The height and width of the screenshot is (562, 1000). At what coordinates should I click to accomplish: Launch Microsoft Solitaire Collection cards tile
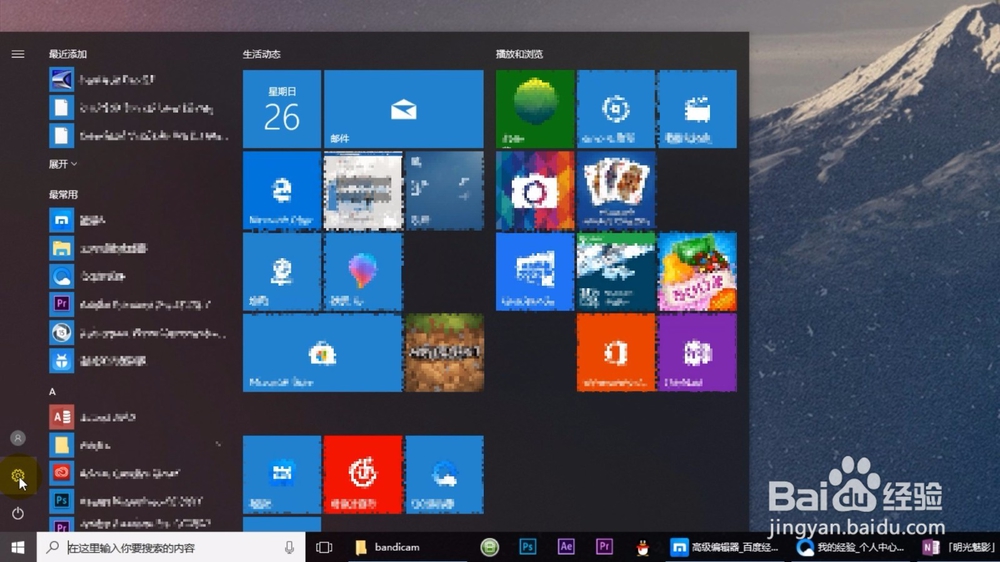pyautogui.click(x=616, y=190)
